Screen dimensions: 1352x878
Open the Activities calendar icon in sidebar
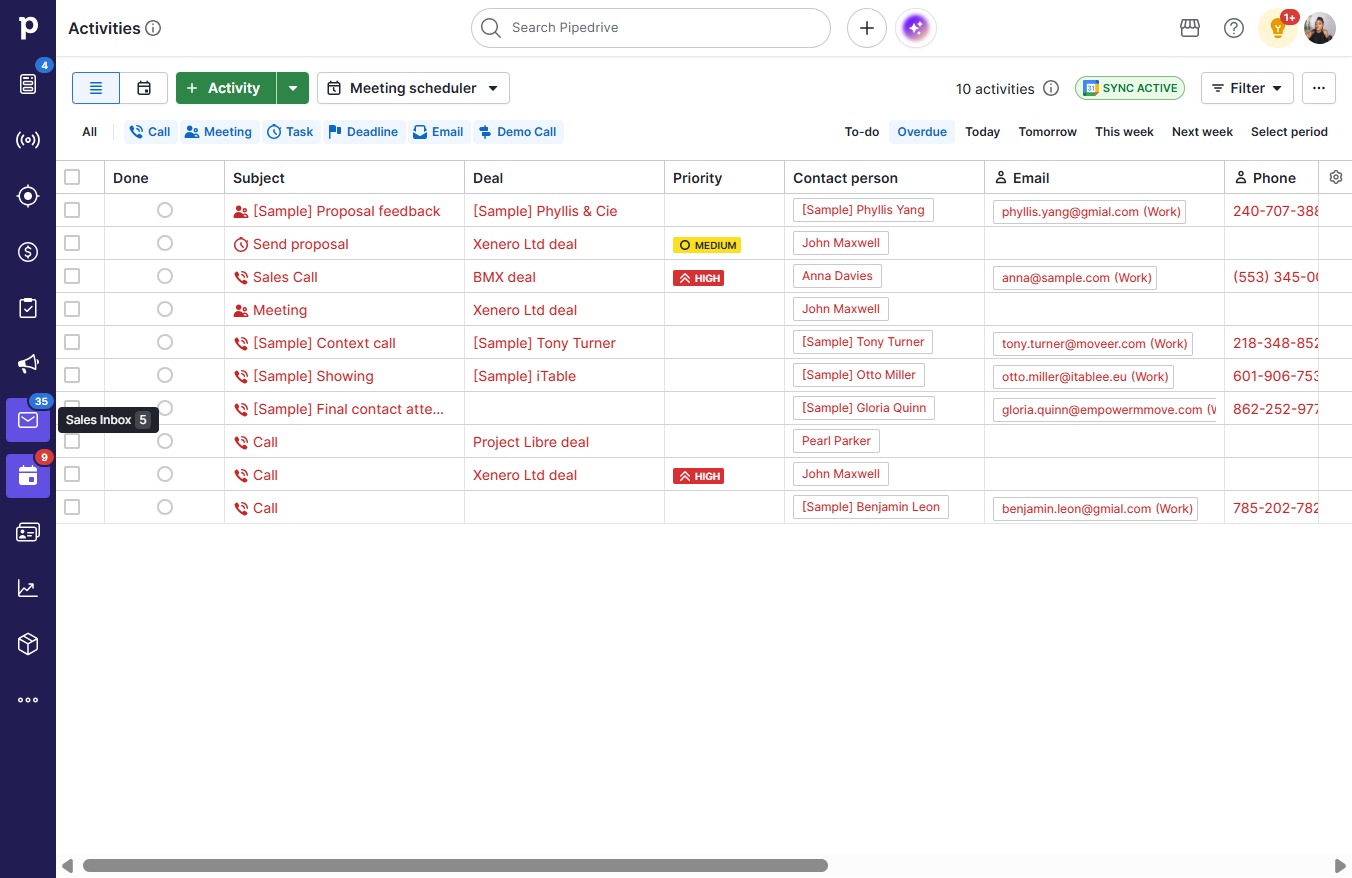[x=28, y=476]
